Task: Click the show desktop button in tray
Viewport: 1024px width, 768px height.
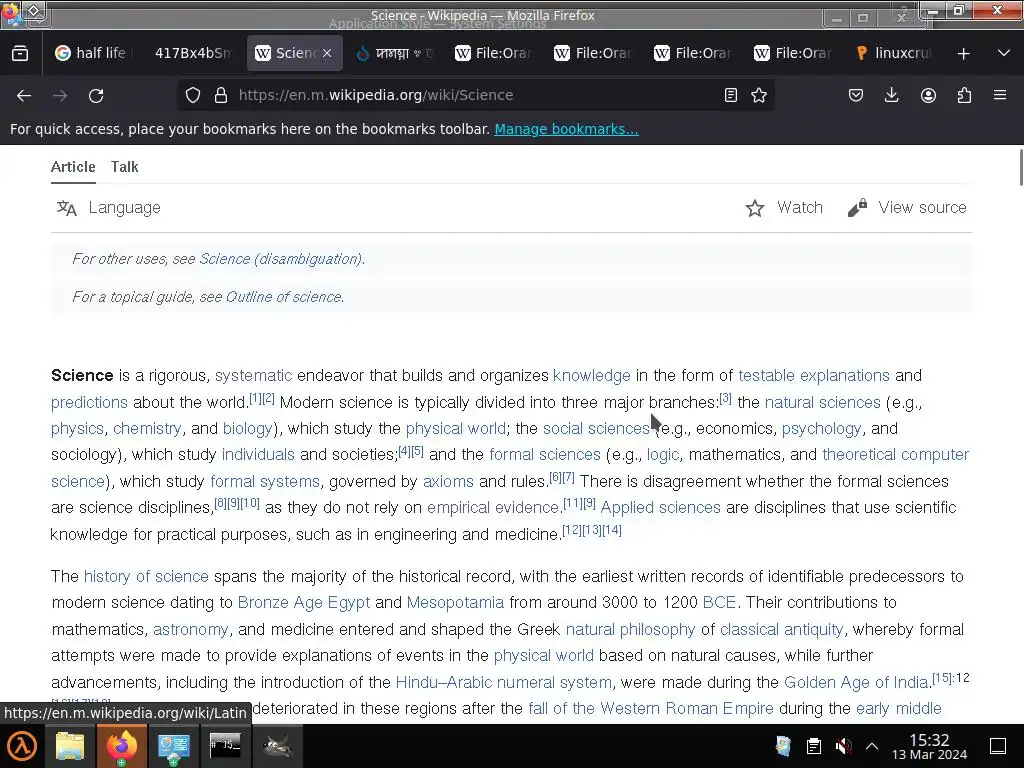Action: pos(998,746)
